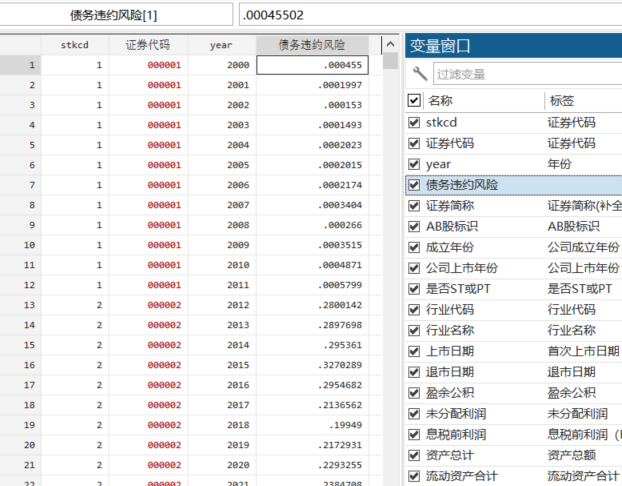Viewport: 622px width, 486px height.
Task: Click cell with value .3270289
Action: [x=312, y=365]
